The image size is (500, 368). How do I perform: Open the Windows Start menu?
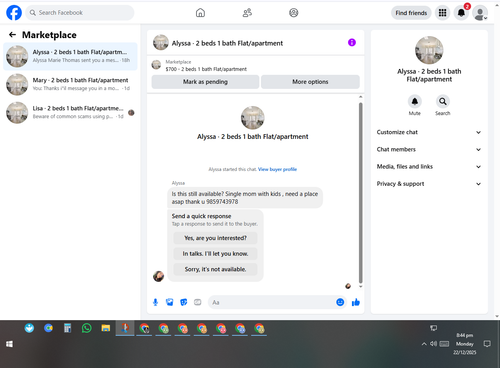[x=9, y=344]
